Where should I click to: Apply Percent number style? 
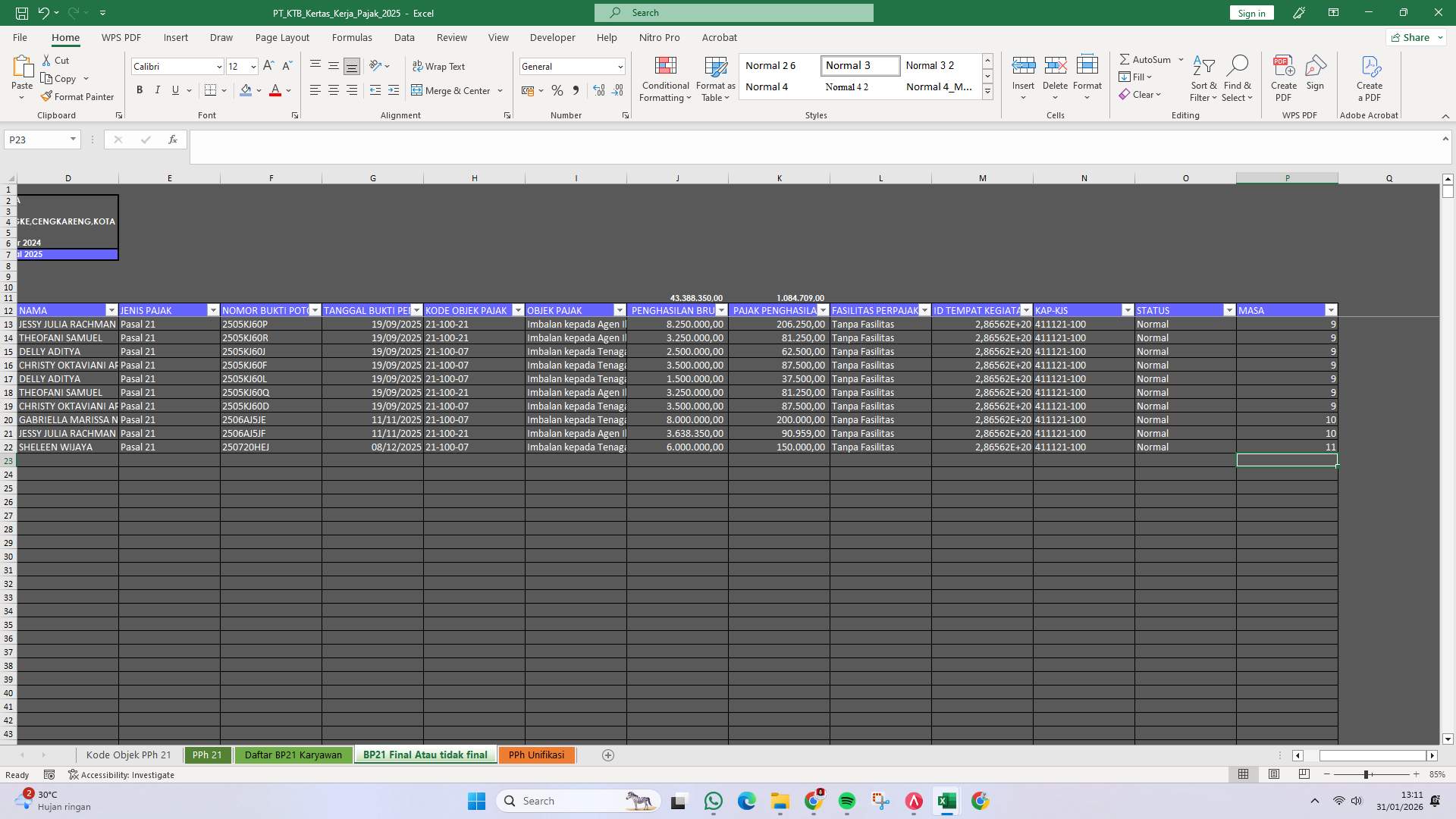pos(557,90)
